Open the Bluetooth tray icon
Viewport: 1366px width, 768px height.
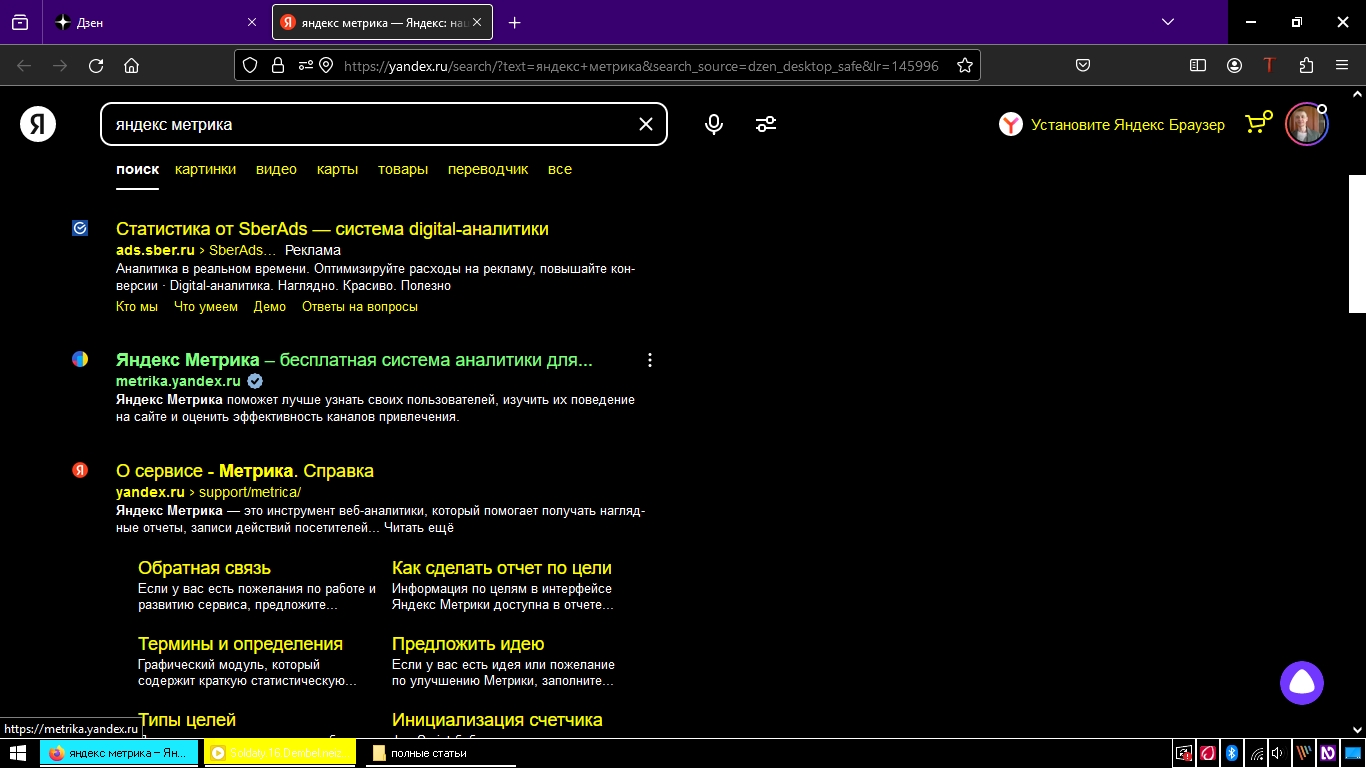pos(1233,753)
